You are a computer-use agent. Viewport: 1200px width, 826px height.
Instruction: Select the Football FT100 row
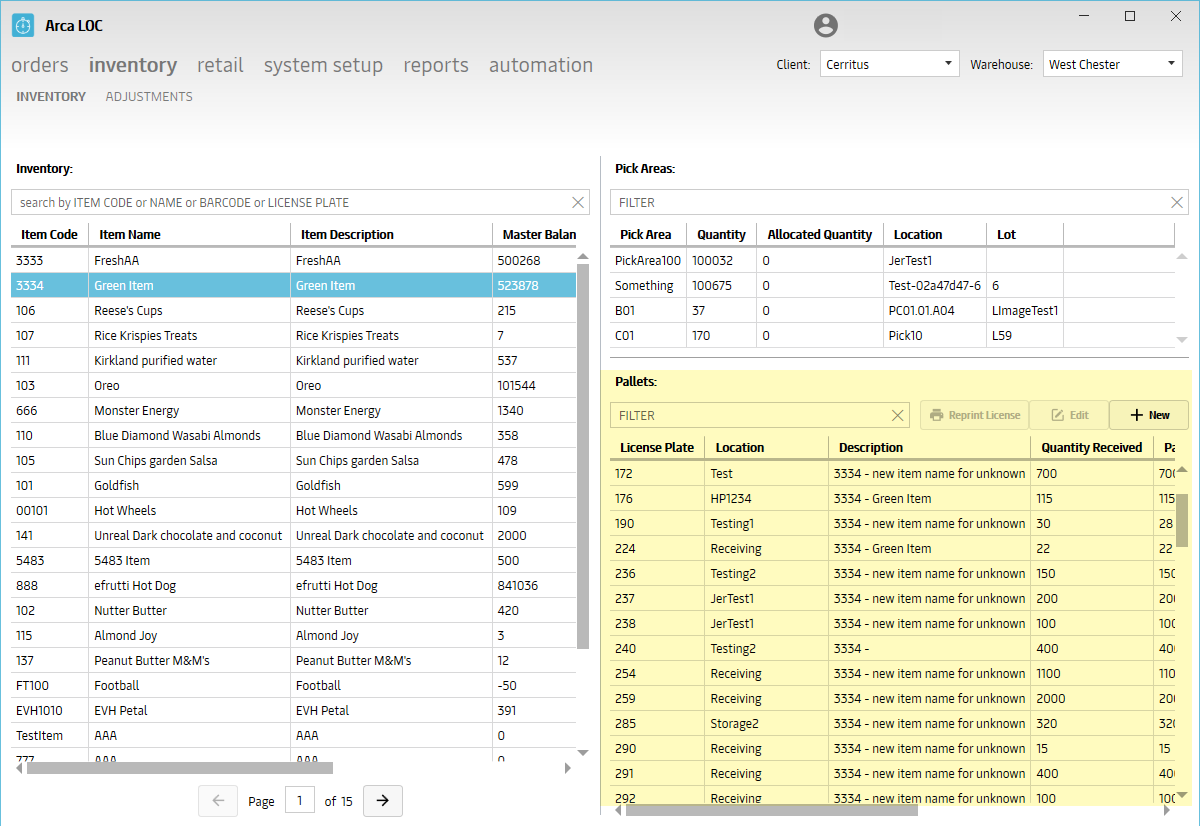294,685
